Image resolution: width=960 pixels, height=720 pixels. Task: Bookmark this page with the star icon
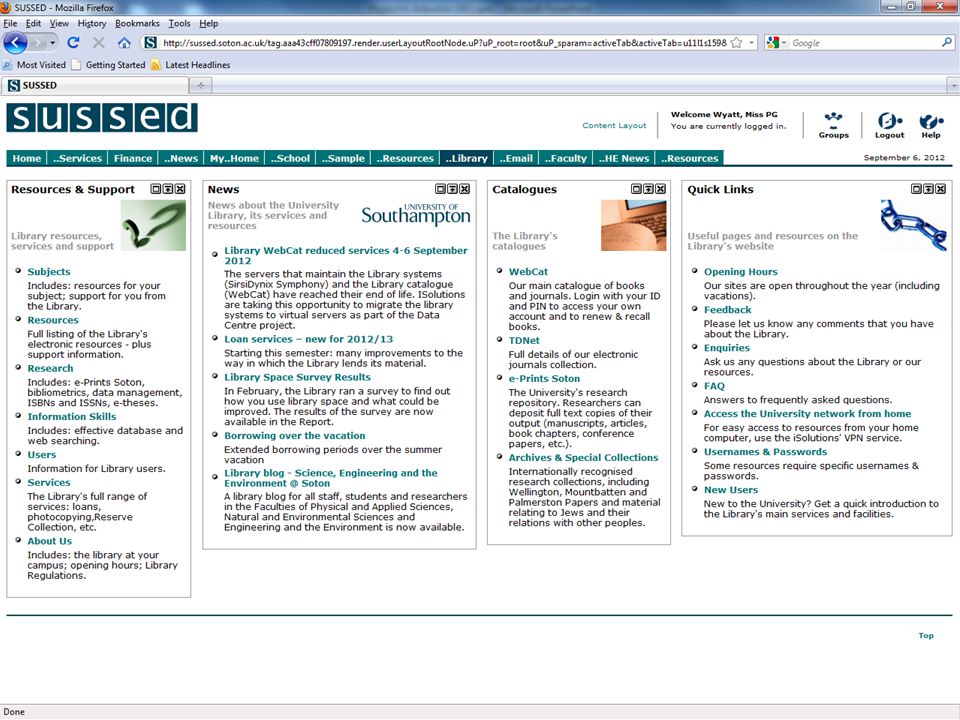(x=737, y=43)
